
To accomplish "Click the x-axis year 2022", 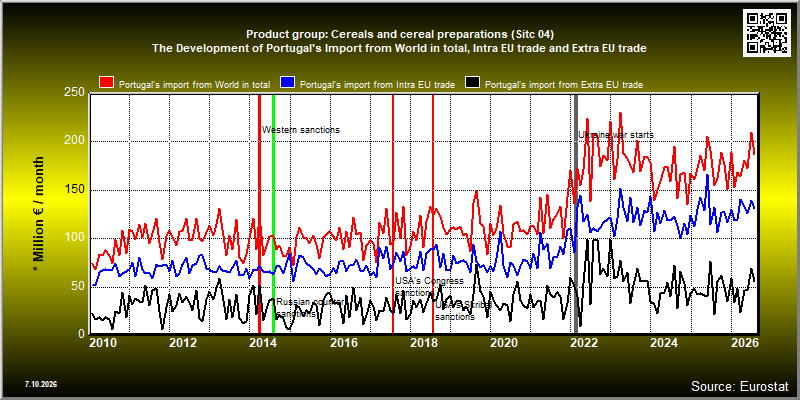I will click(584, 343).
